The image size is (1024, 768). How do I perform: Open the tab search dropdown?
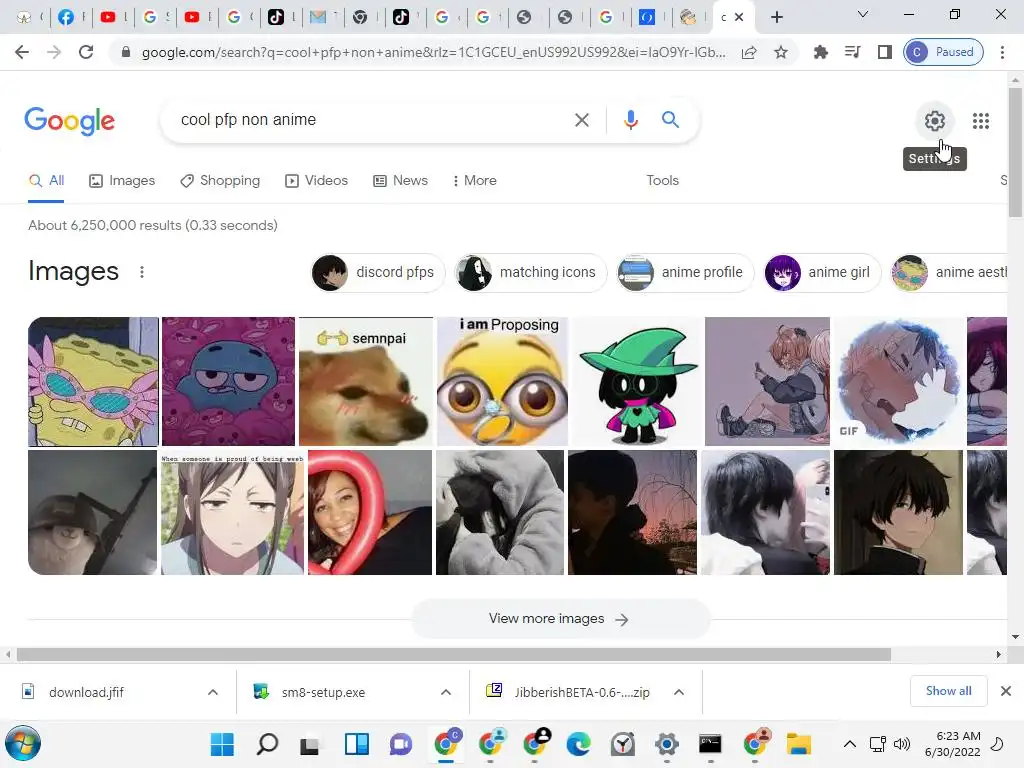coord(863,14)
